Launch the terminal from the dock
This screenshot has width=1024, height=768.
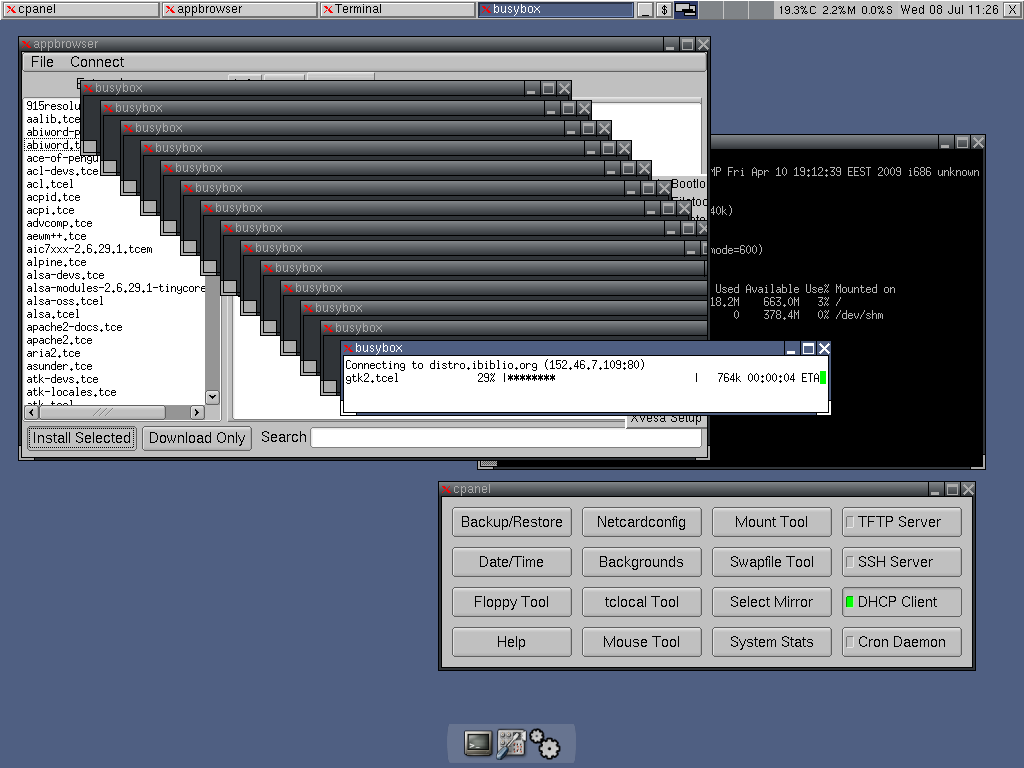pos(478,743)
